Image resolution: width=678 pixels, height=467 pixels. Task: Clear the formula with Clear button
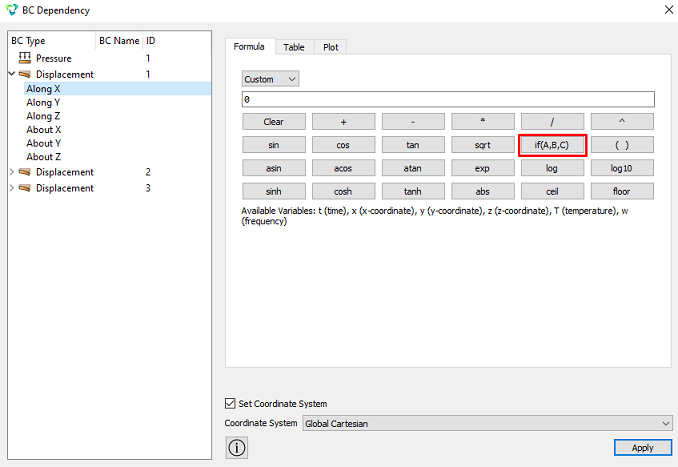tap(274, 122)
